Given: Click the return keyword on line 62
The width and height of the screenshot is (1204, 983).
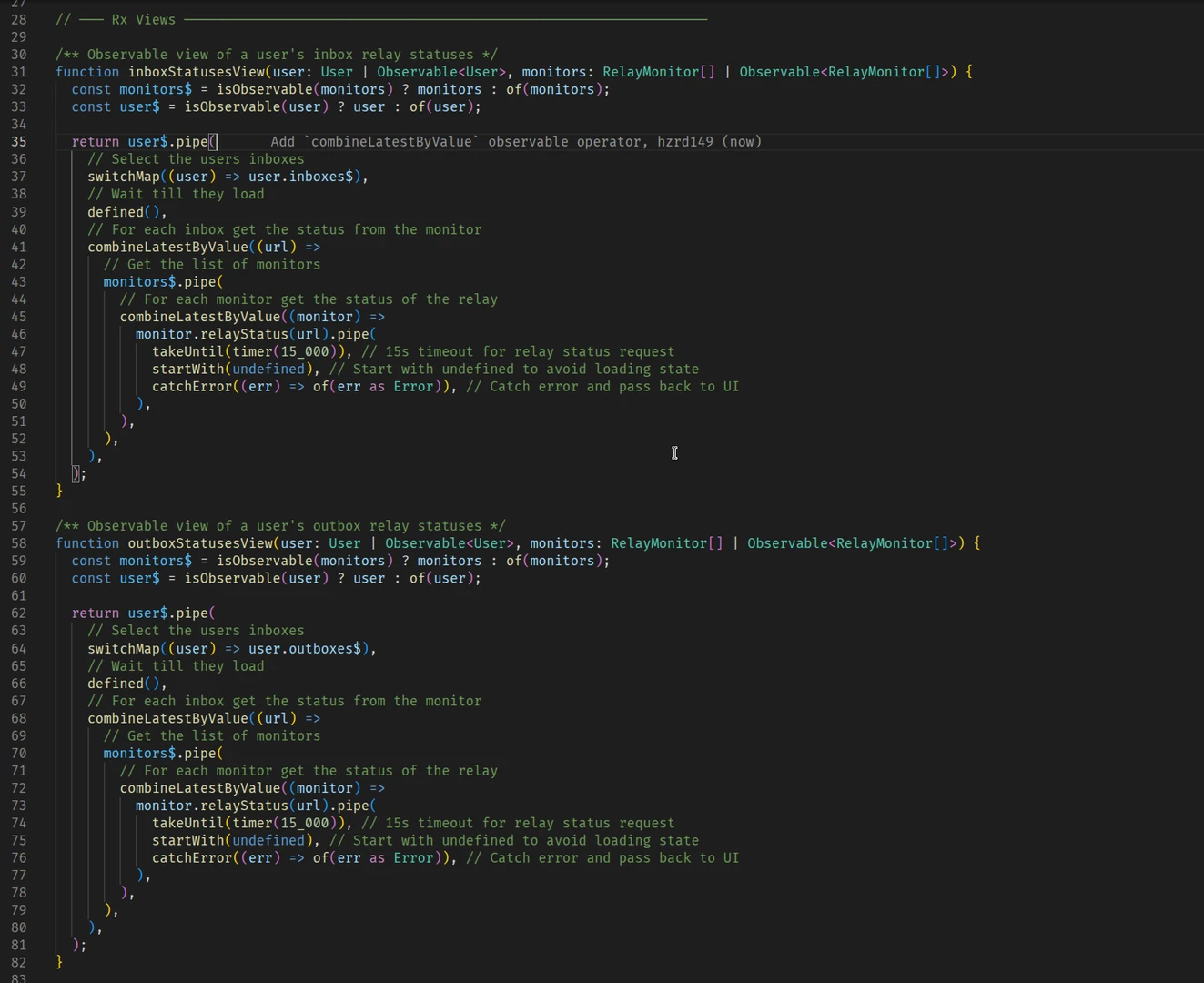Looking at the screenshot, I should point(96,613).
